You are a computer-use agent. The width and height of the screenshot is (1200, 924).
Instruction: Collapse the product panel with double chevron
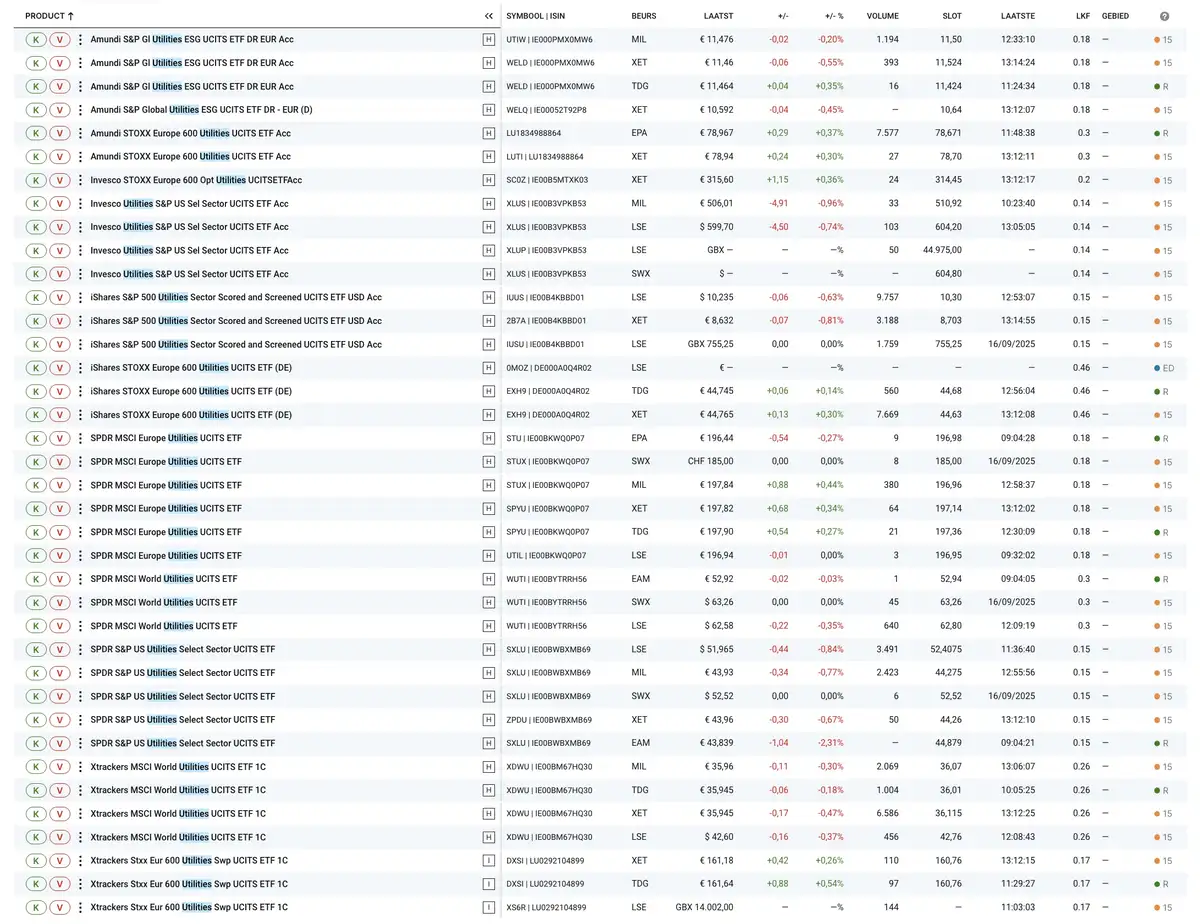pyautogui.click(x=488, y=16)
